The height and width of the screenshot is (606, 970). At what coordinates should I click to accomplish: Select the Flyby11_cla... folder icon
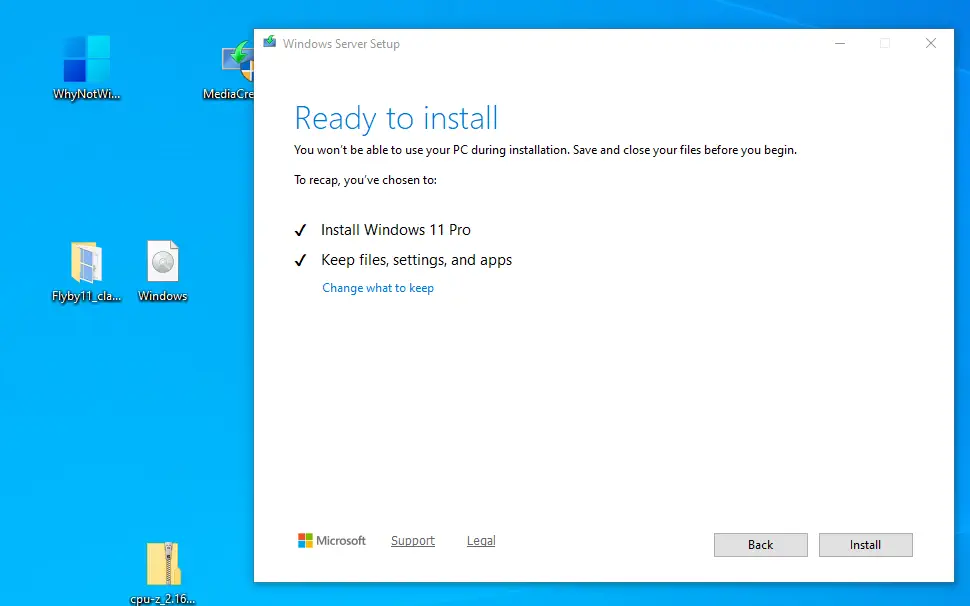87,271
